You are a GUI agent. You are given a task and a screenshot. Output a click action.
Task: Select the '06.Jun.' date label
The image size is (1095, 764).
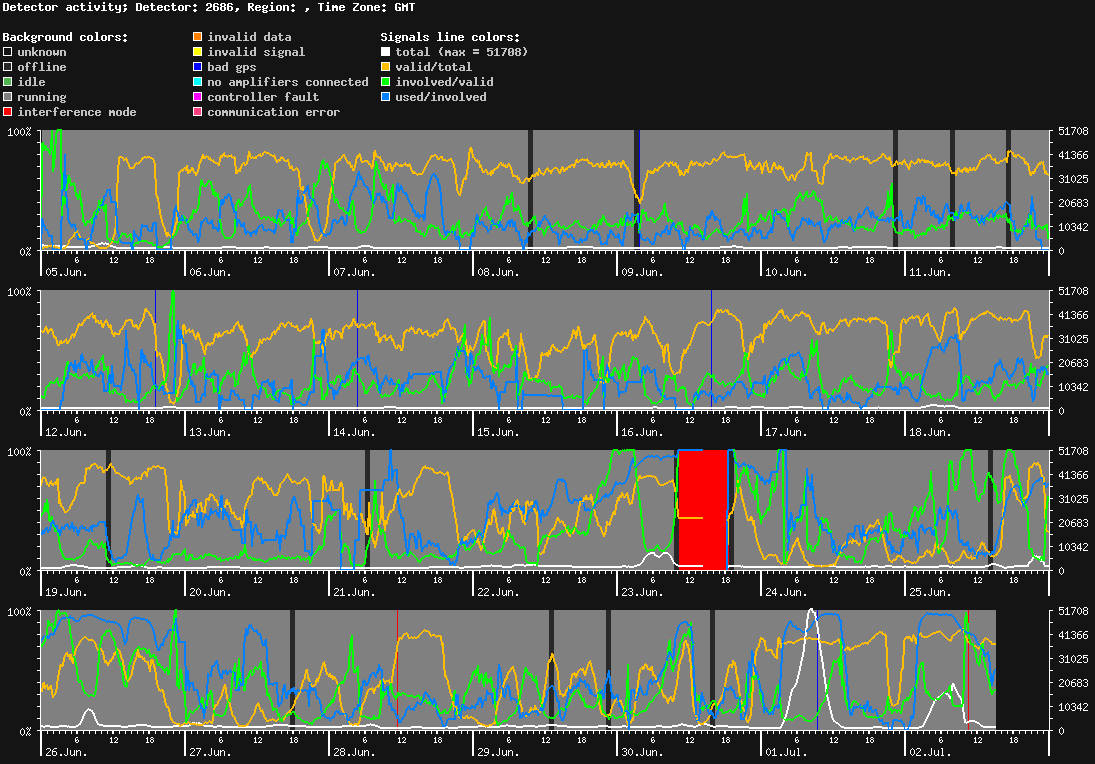(210, 272)
